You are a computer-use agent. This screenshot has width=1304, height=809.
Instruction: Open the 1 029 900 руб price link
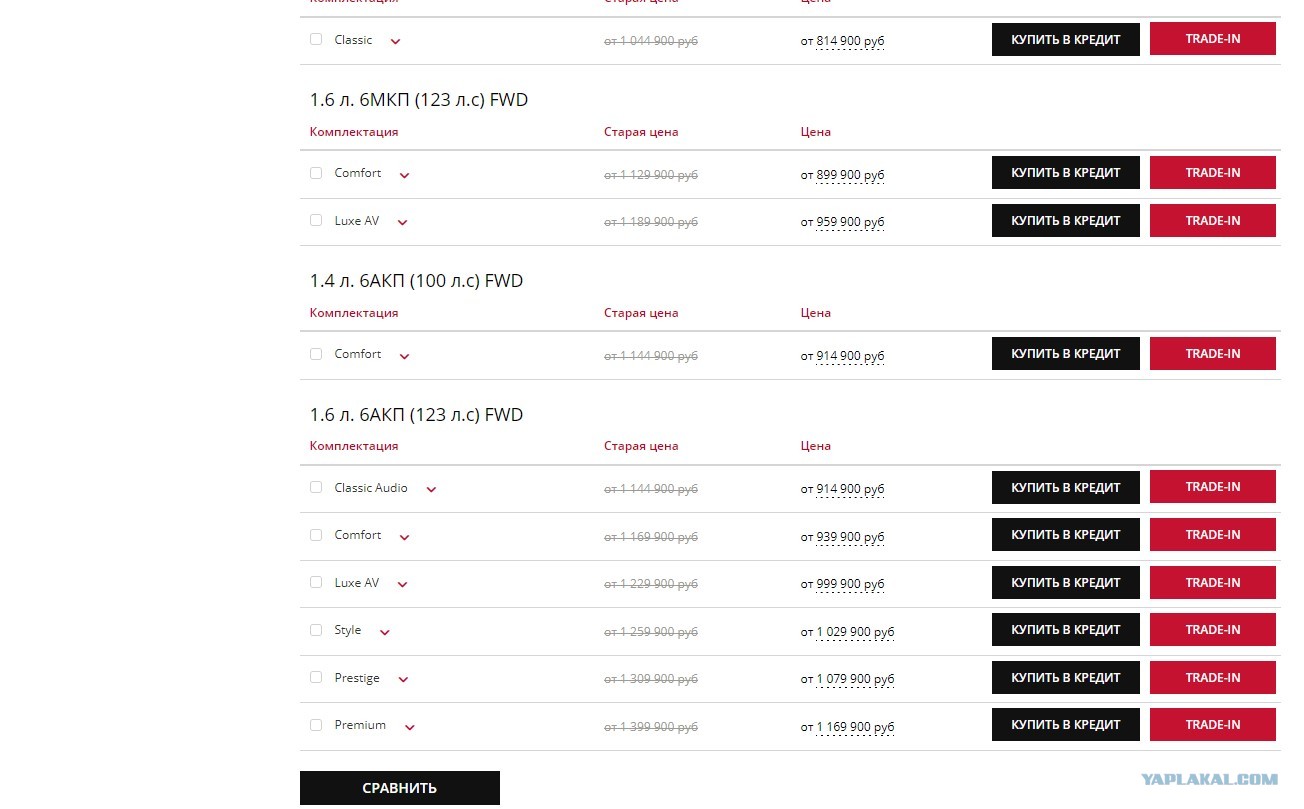tap(855, 632)
